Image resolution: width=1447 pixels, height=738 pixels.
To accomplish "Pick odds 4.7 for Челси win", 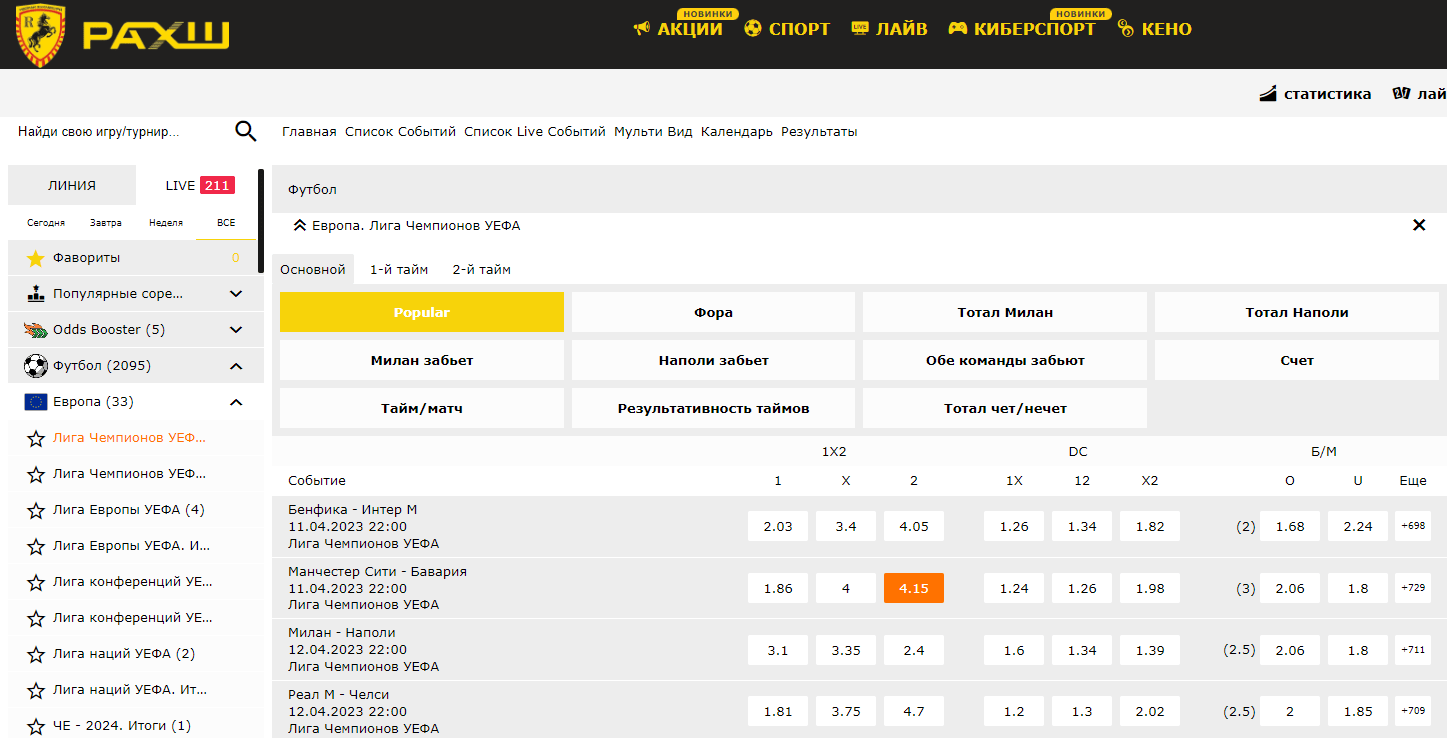I will click(x=914, y=712).
